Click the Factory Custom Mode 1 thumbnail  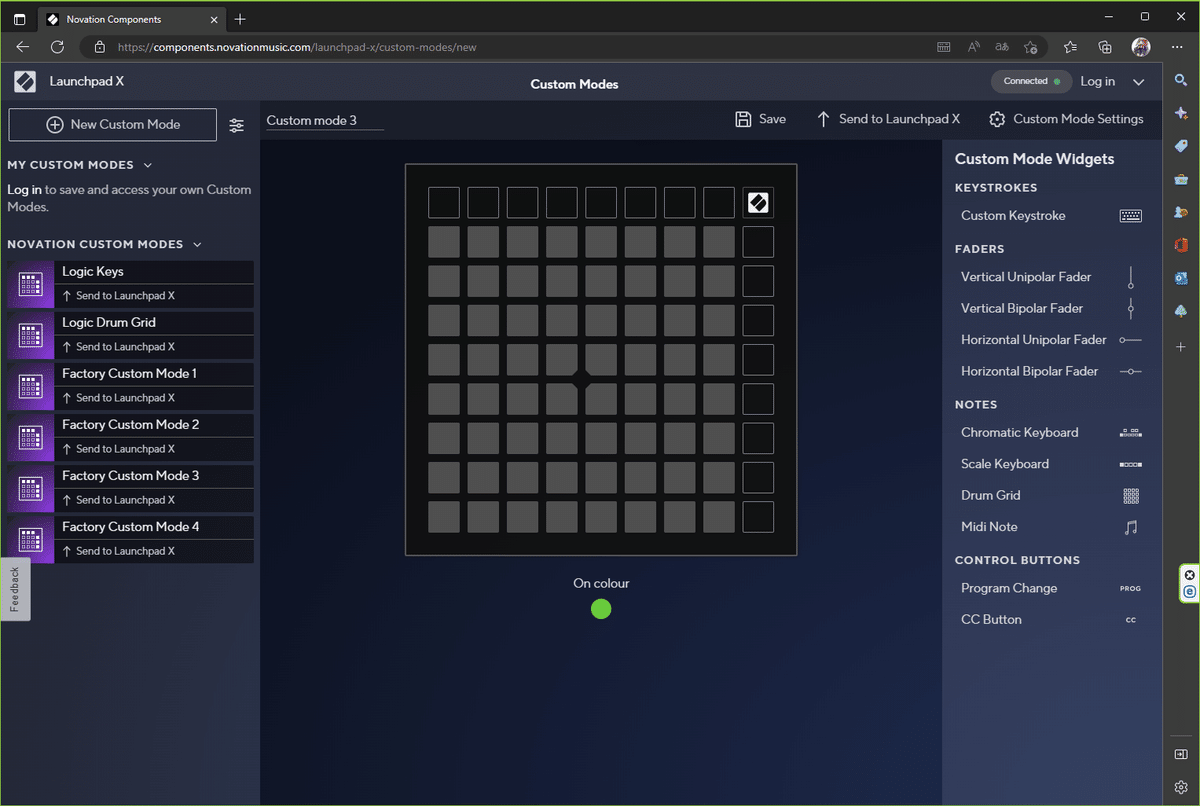tap(30, 386)
